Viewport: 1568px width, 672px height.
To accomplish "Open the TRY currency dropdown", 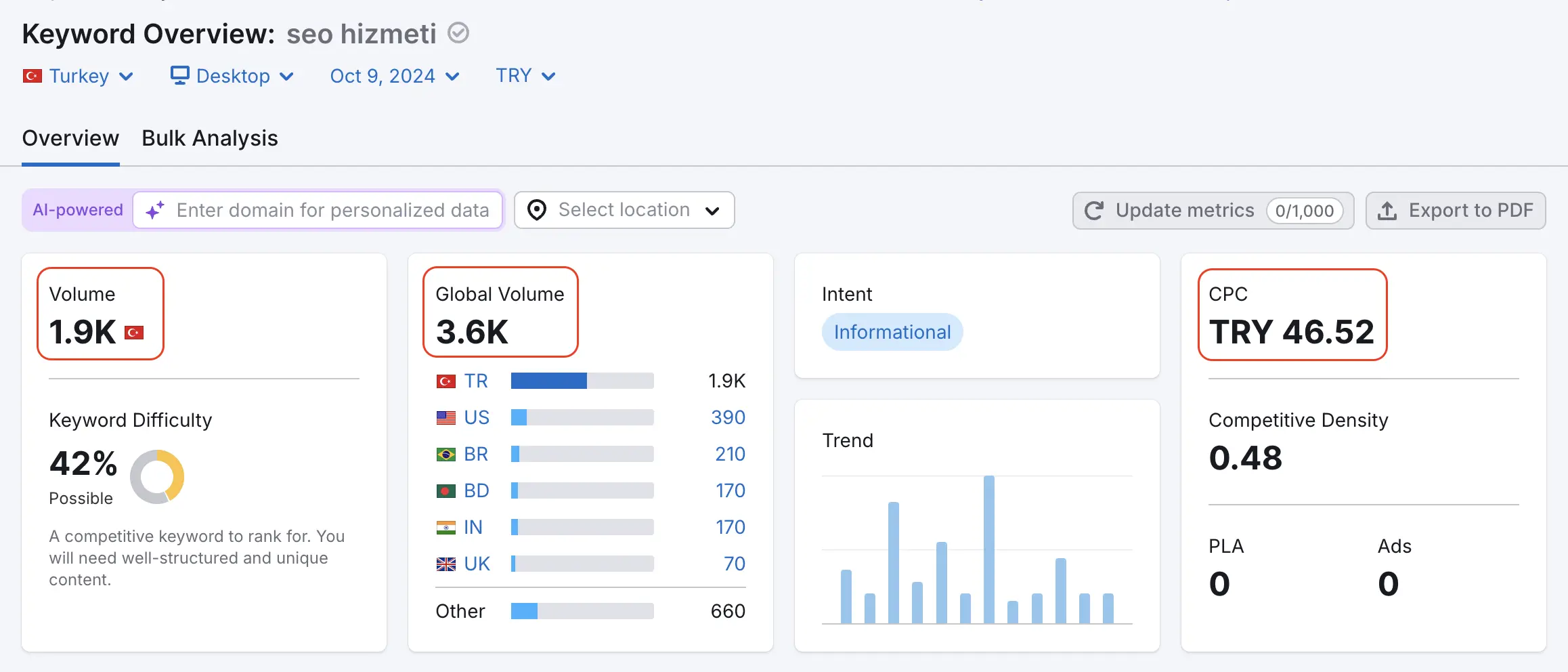I will click(x=525, y=76).
